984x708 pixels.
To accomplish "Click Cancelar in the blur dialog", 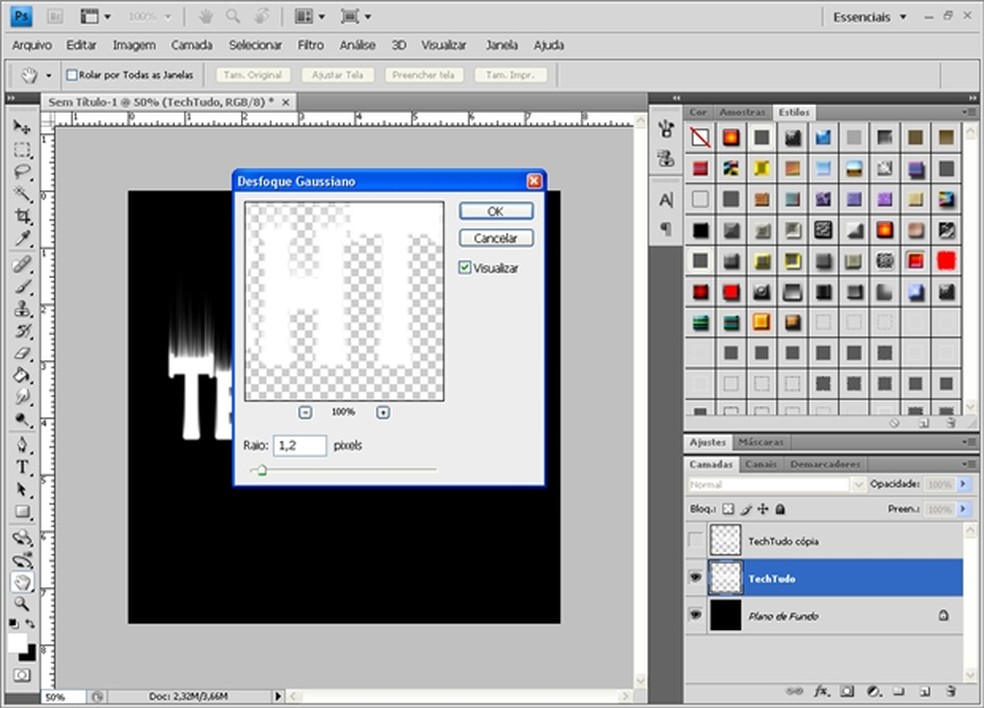I will (x=496, y=238).
